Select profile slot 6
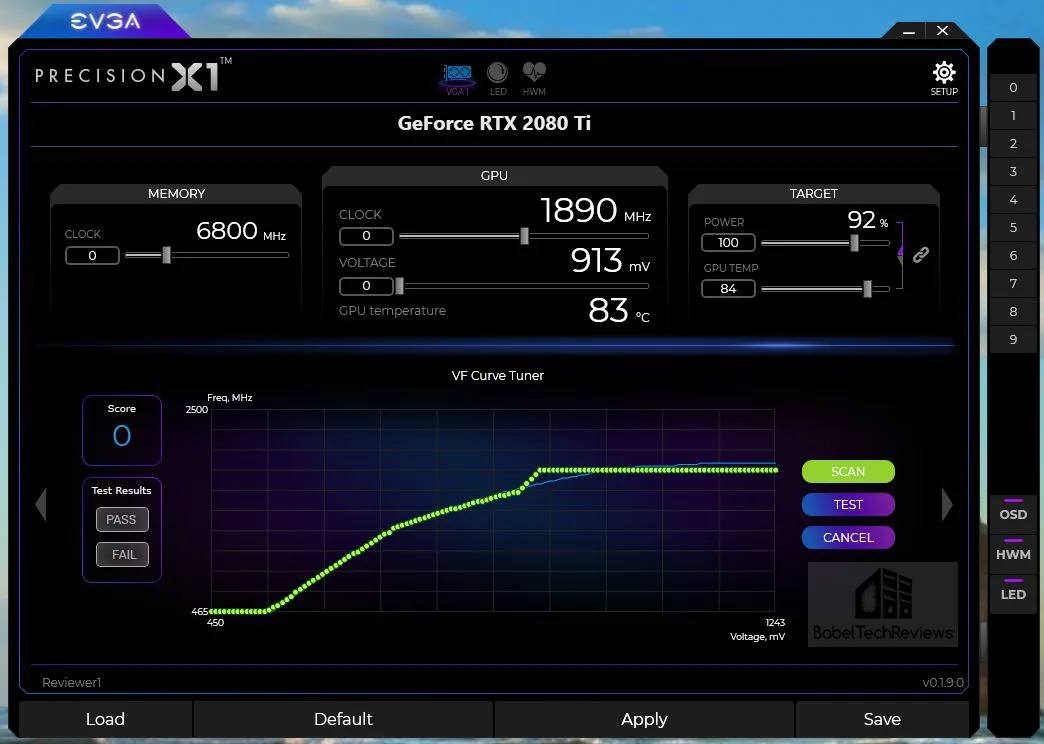Viewport: 1044px width, 744px height. click(x=1013, y=255)
